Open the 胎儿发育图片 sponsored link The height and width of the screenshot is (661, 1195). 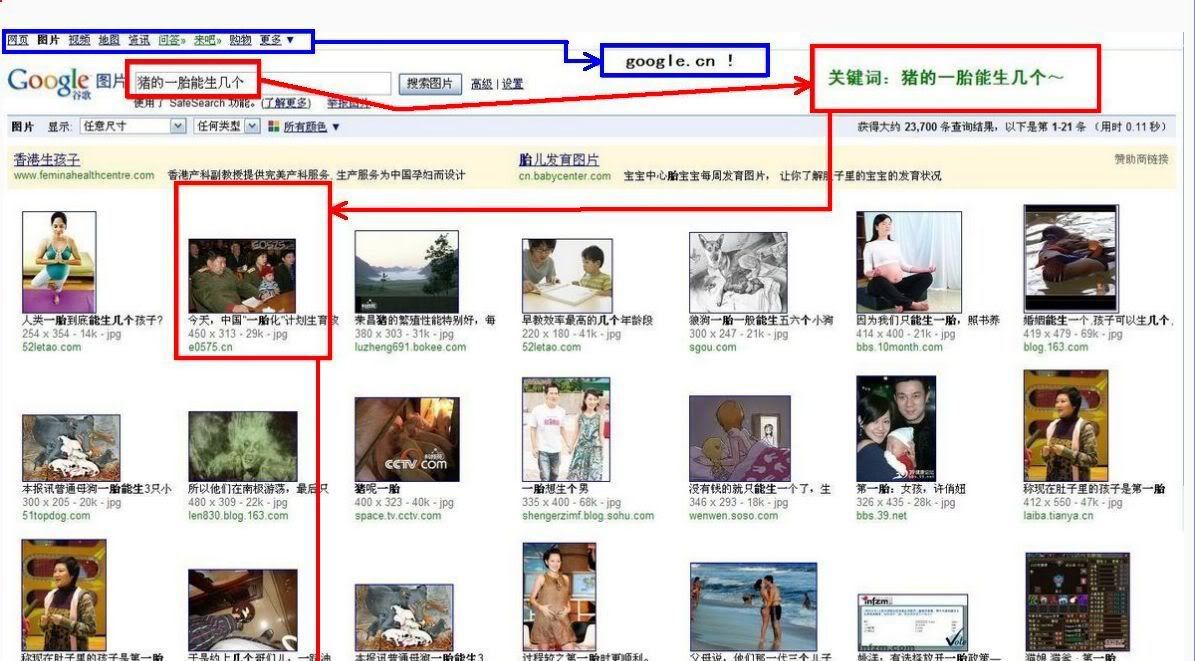pos(559,160)
